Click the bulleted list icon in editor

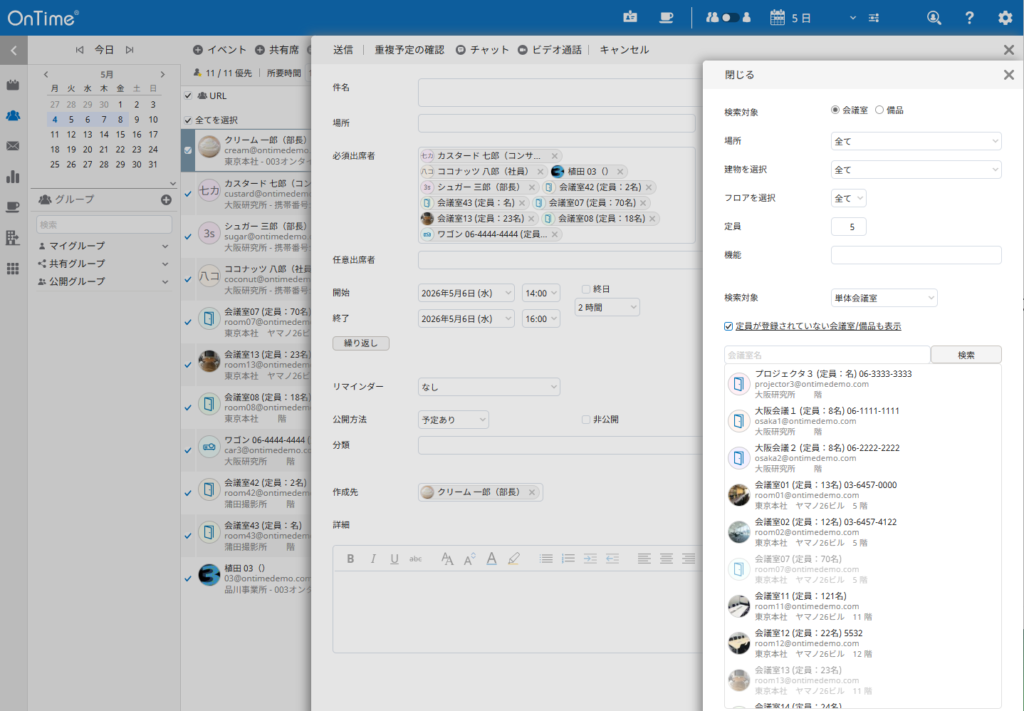tap(546, 558)
